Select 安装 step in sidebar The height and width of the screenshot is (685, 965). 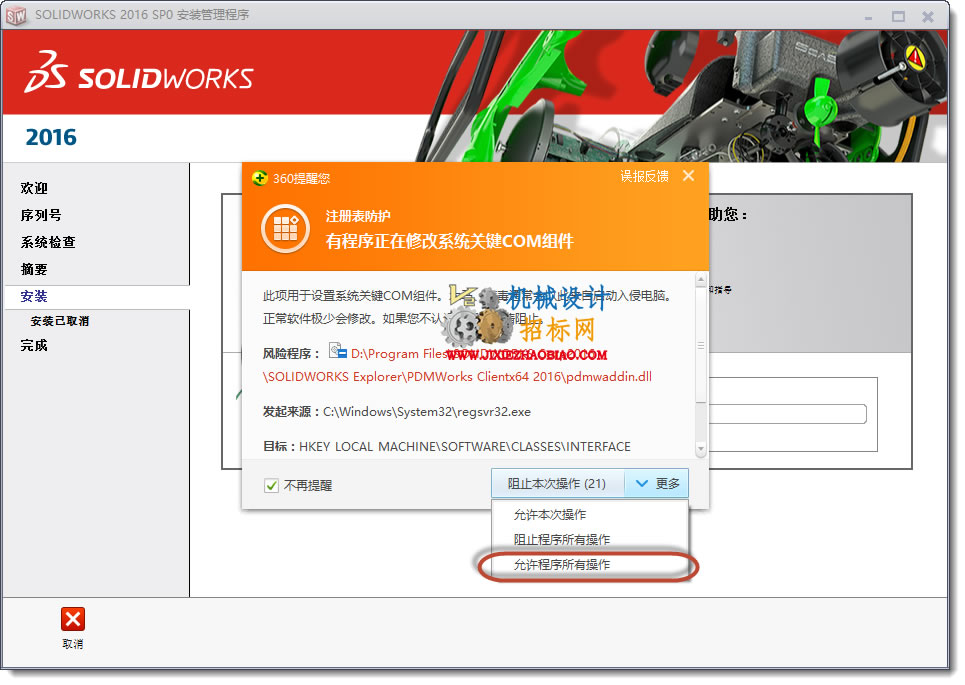coord(34,297)
